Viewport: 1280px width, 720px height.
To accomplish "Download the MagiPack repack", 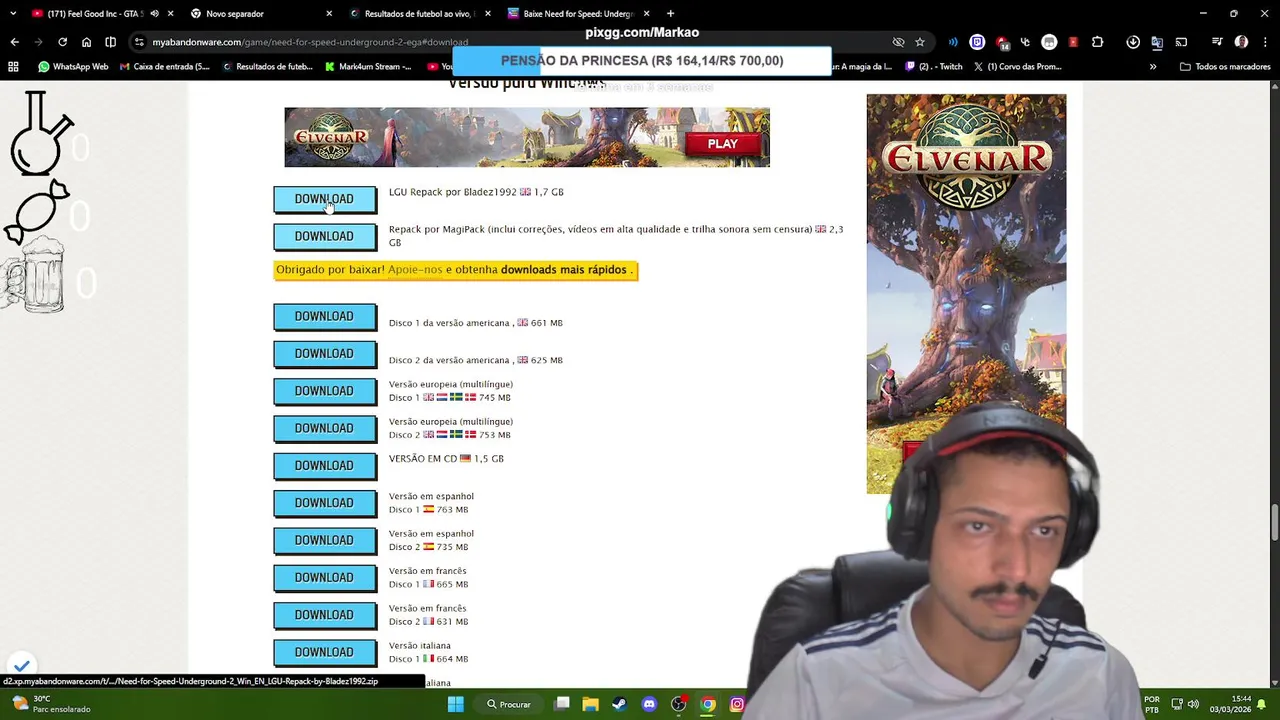I will [x=324, y=236].
